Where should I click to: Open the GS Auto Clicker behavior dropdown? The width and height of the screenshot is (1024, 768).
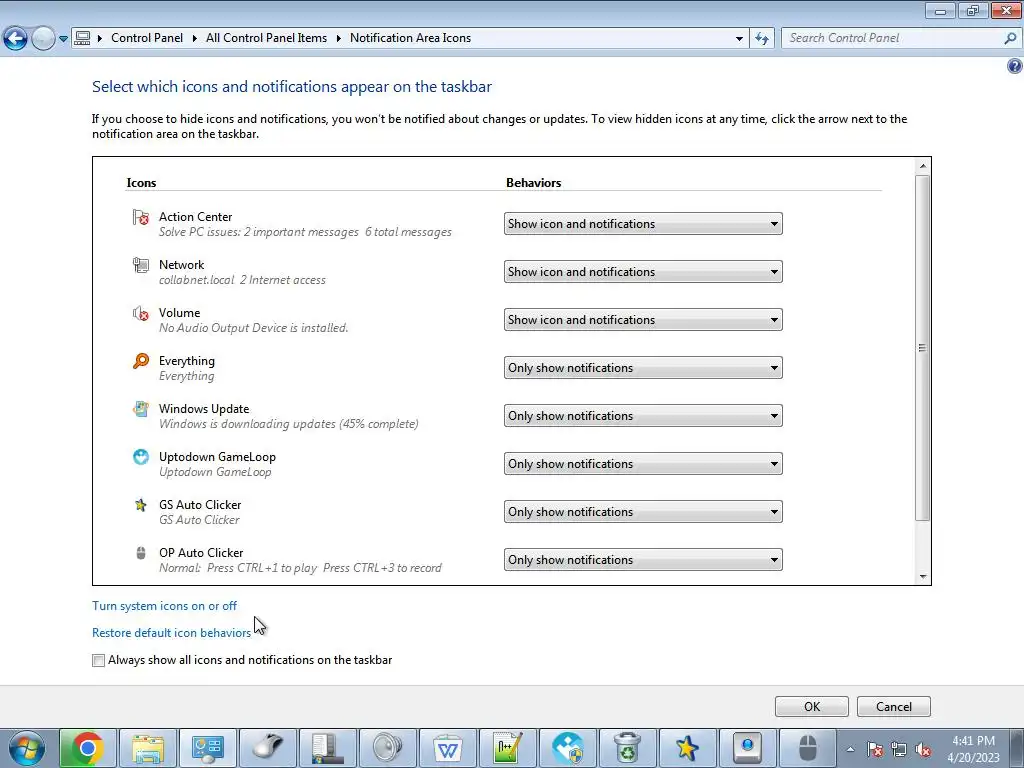click(643, 512)
